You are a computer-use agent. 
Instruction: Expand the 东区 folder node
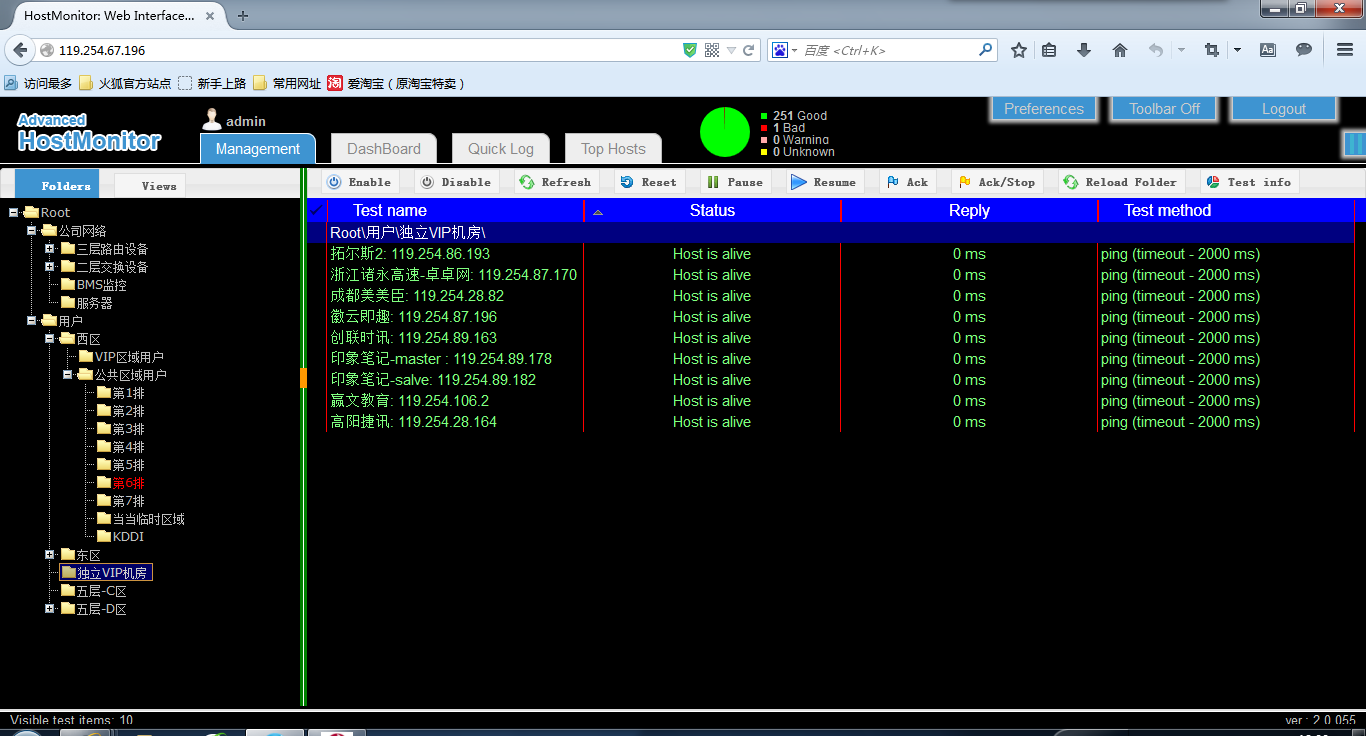(x=50, y=555)
